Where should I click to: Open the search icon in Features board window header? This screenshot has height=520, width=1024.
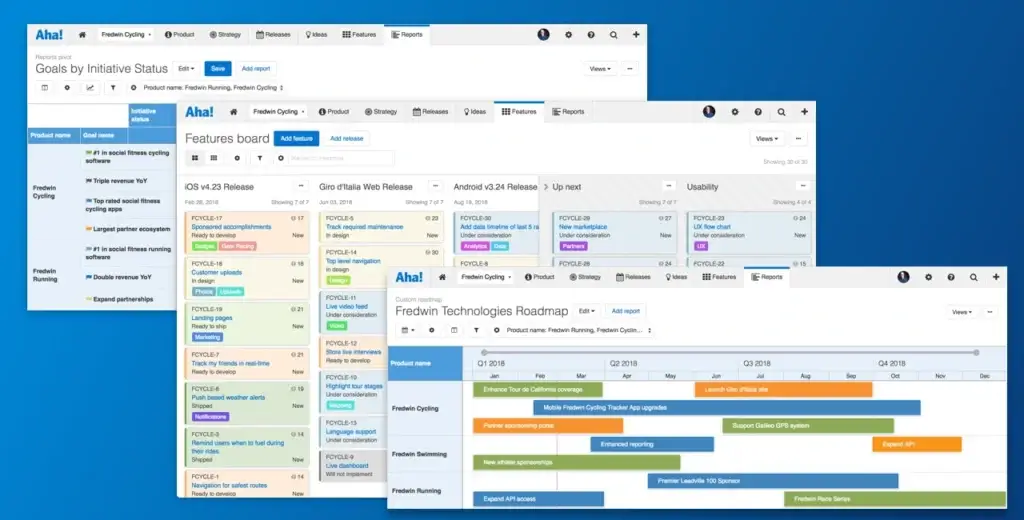pos(781,112)
